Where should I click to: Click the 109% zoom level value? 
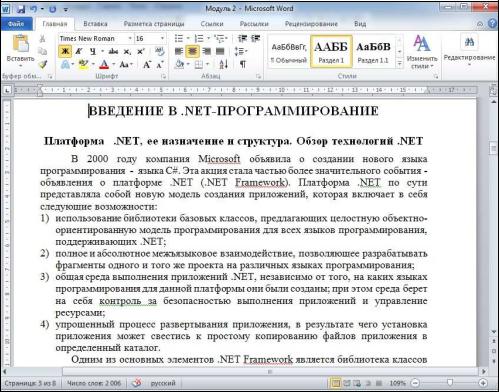tap(397, 383)
